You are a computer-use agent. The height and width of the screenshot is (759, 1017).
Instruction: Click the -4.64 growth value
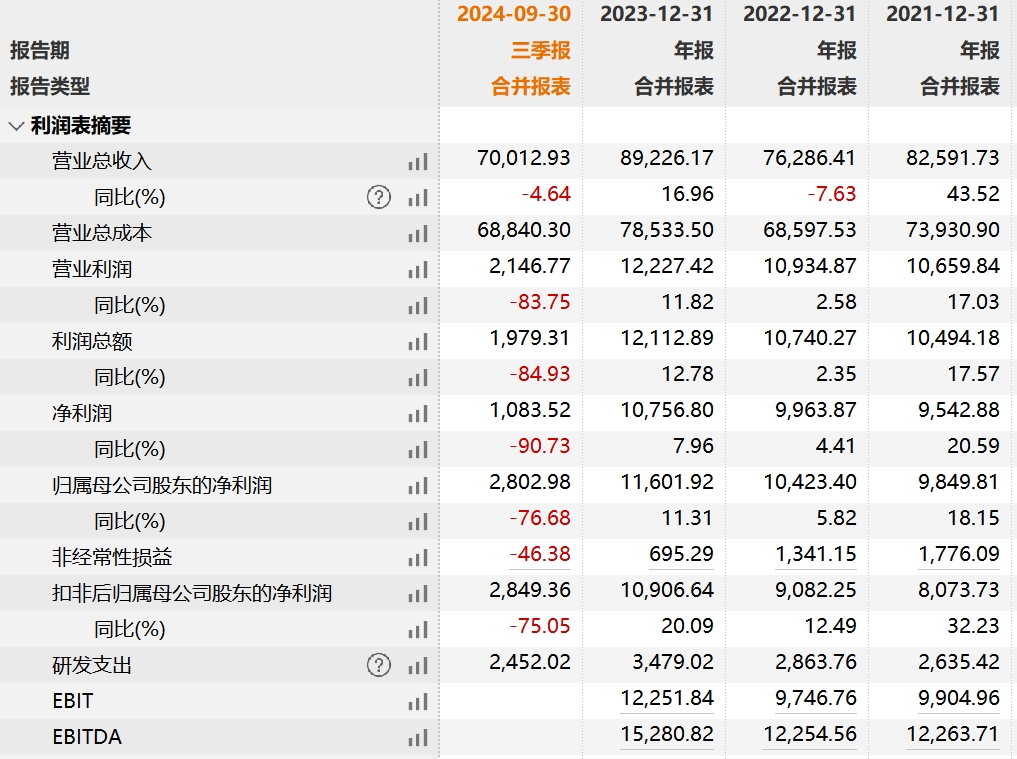pyautogui.click(x=546, y=194)
